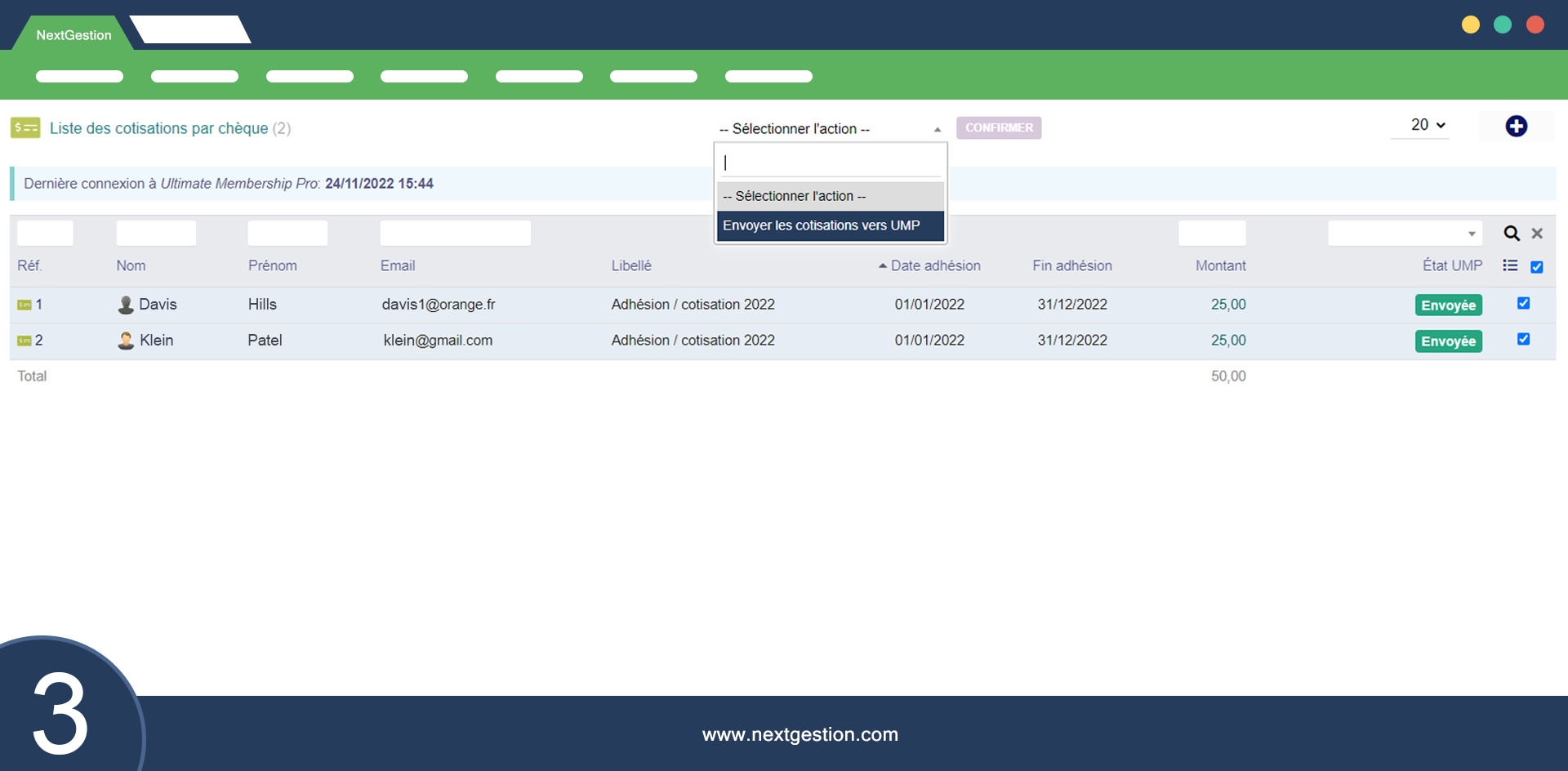Image resolution: width=1568 pixels, height=771 pixels.
Task: Click the magnifier search filter icon
Action: click(x=1511, y=234)
